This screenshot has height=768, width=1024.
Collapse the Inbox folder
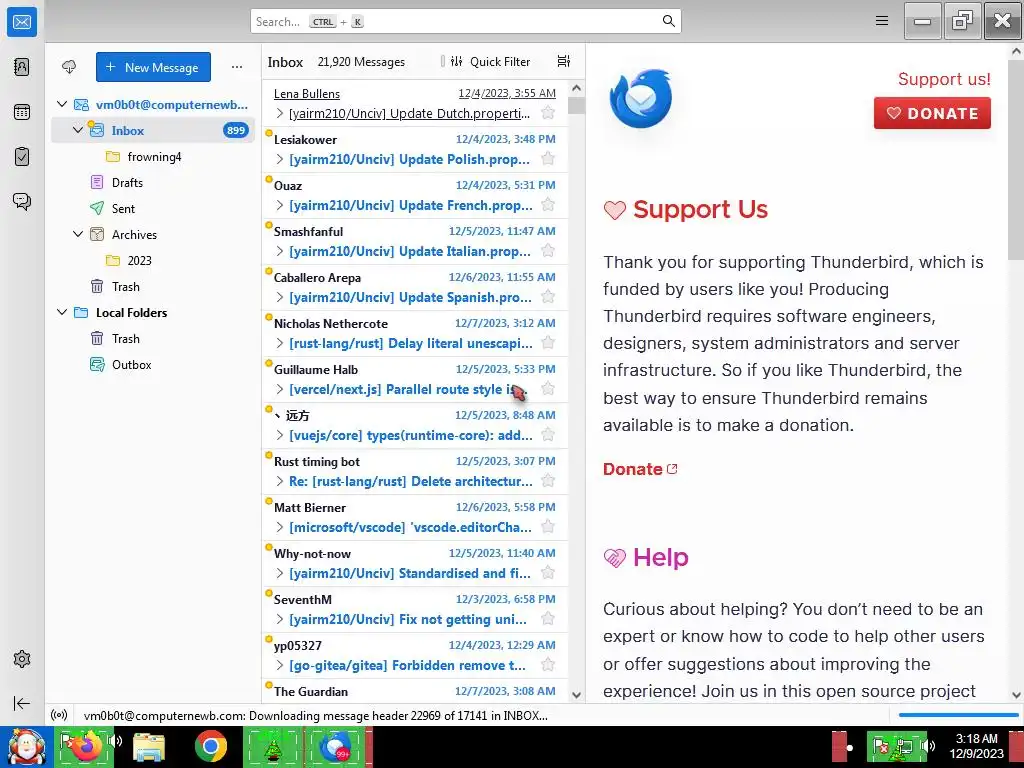[78, 130]
